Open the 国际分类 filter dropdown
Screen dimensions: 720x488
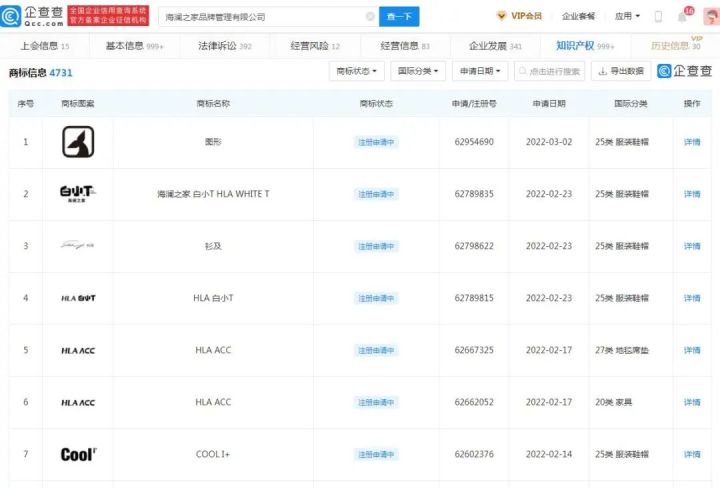click(418, 71)
